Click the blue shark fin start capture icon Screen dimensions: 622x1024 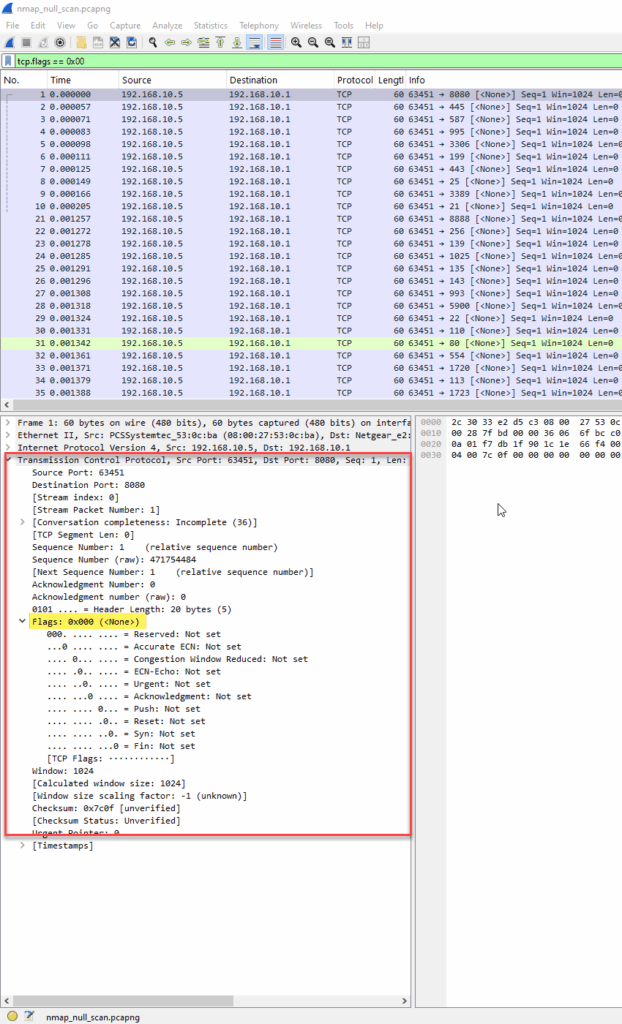pyautogui.click(x=9, y=42)
